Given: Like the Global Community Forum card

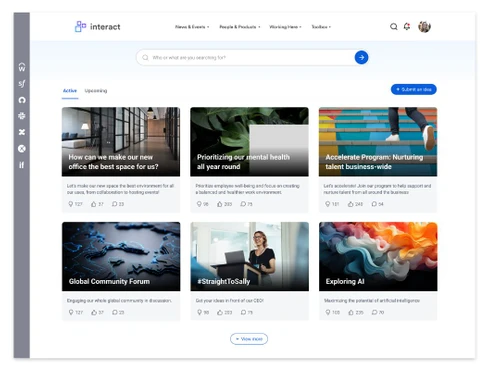Looking at the screenshot, I should click(94, 312).
